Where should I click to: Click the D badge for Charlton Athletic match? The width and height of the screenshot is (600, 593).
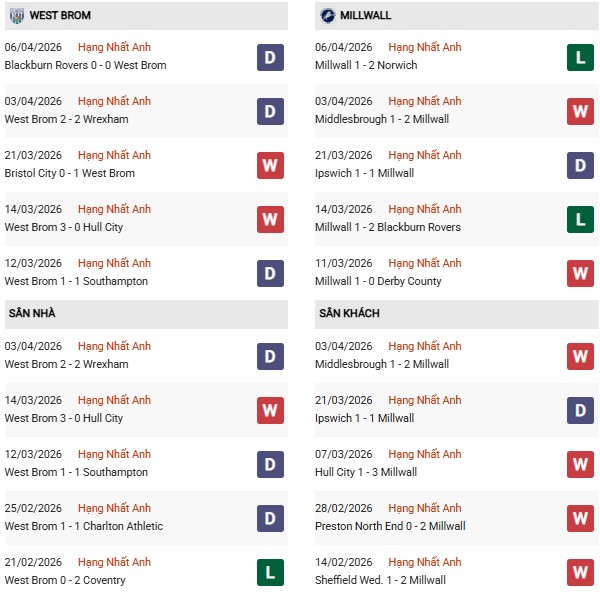[270, 518]
